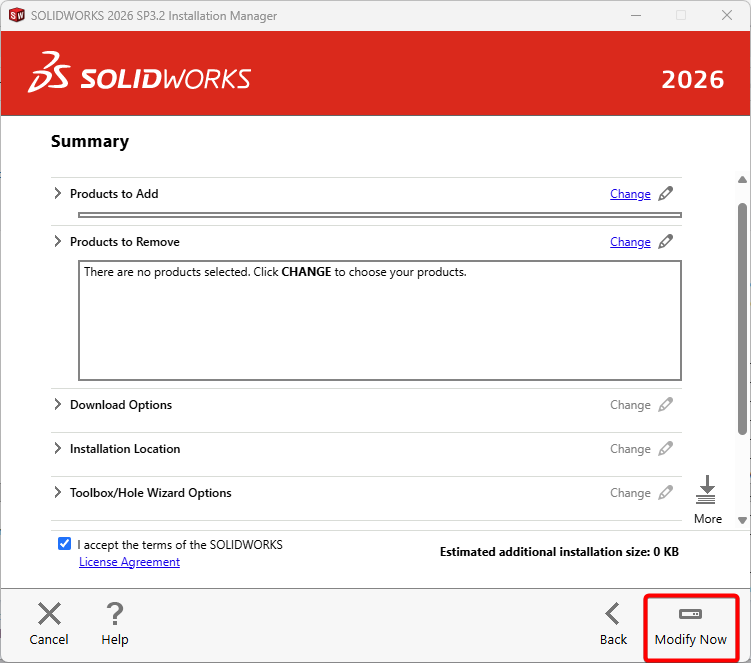Click the SOLIDWORKS logo in title bar
751x663 pixels.
(x=17, y=15)
